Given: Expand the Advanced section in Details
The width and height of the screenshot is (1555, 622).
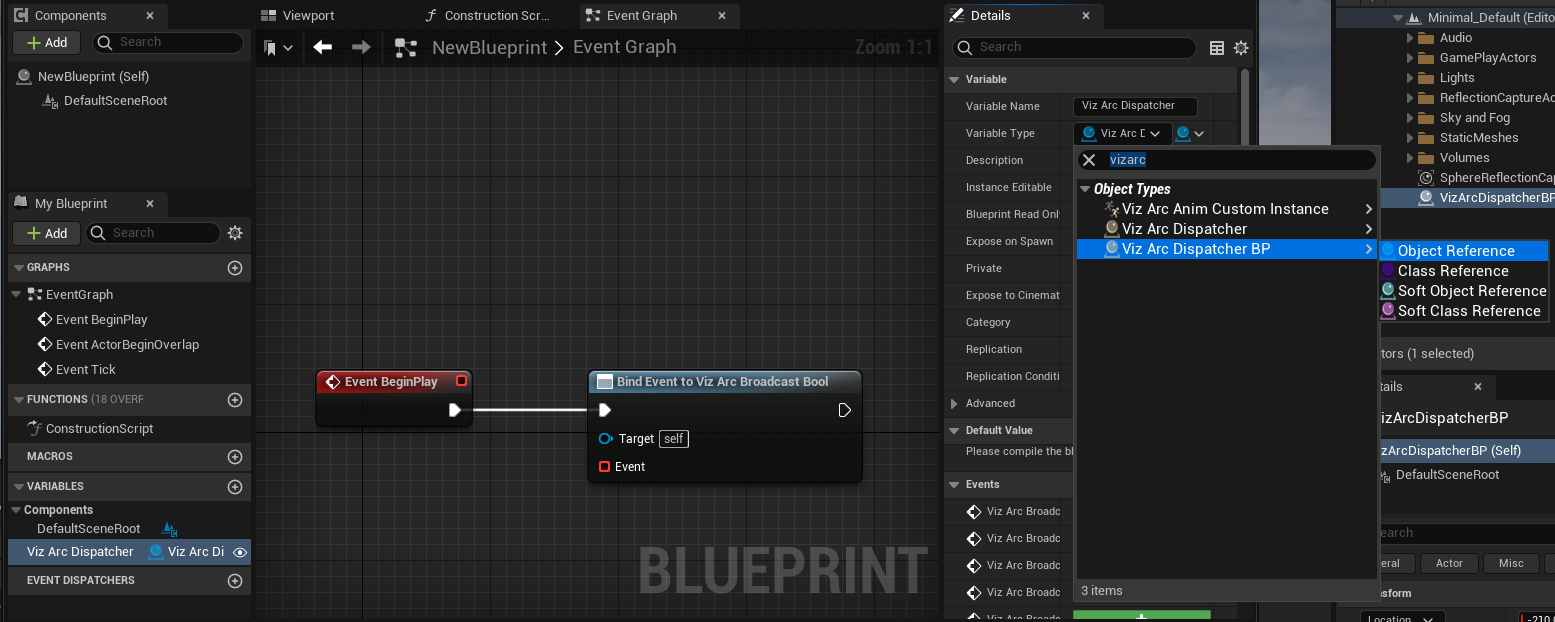Looking at the screenshot, I should (x=953, y=404).
